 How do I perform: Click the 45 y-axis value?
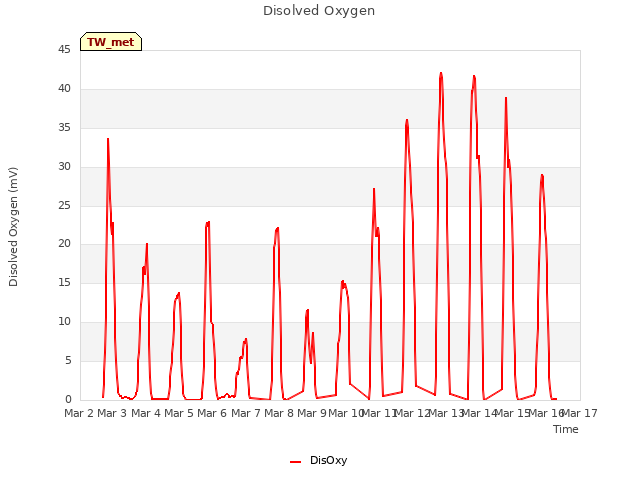(64, 50)
